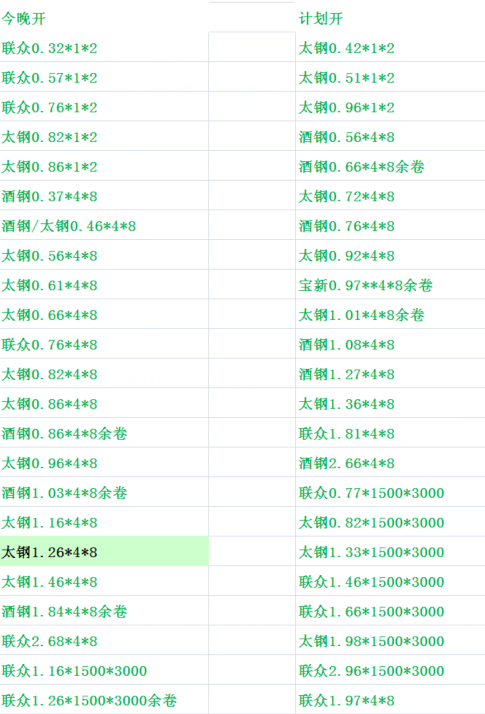Choose the cell 酒钢0.37*4*8

104,195
